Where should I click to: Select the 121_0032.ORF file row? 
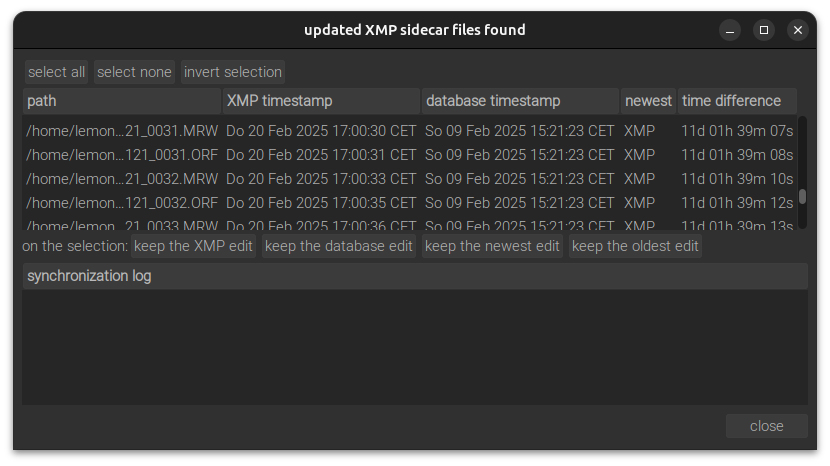[410, 203]
